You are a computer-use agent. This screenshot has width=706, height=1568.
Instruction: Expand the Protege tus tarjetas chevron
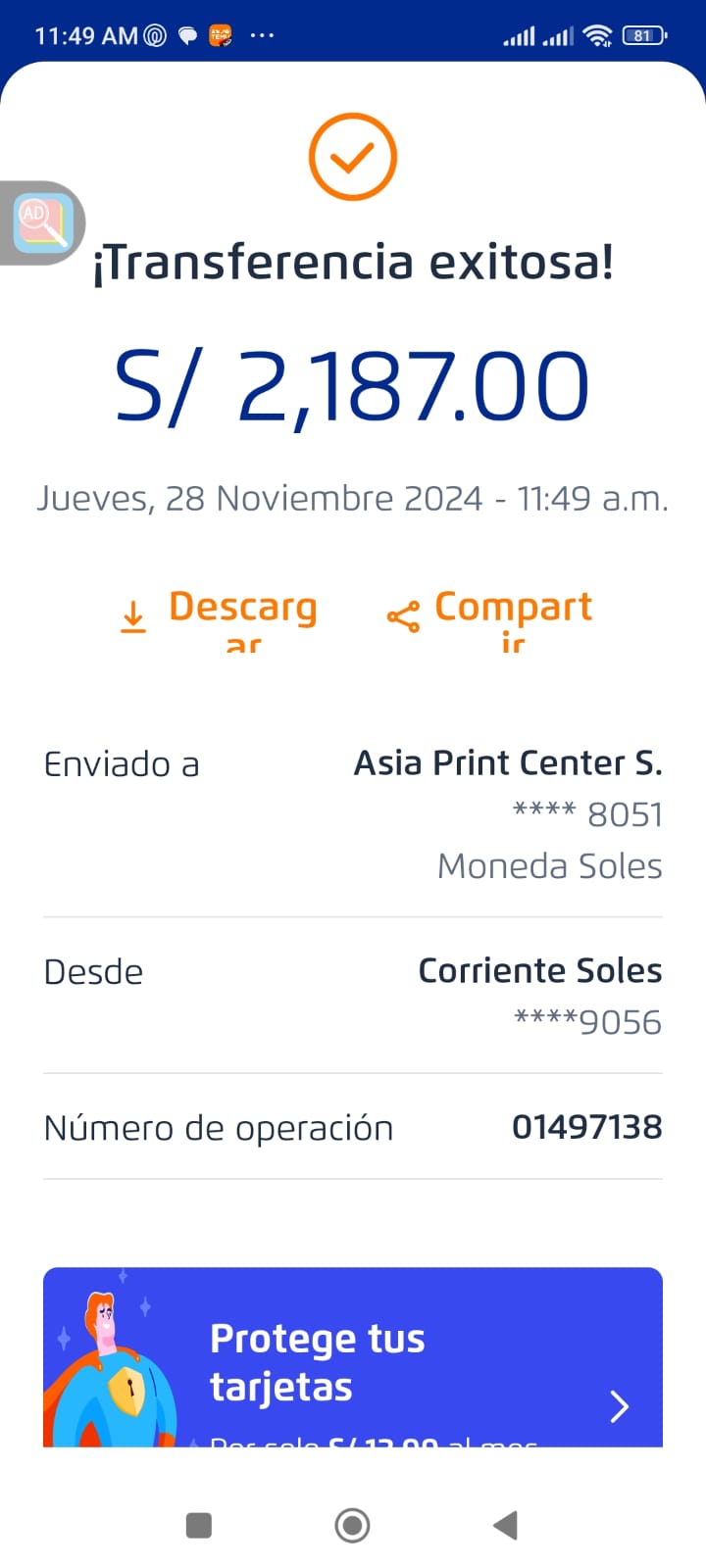619,1406
